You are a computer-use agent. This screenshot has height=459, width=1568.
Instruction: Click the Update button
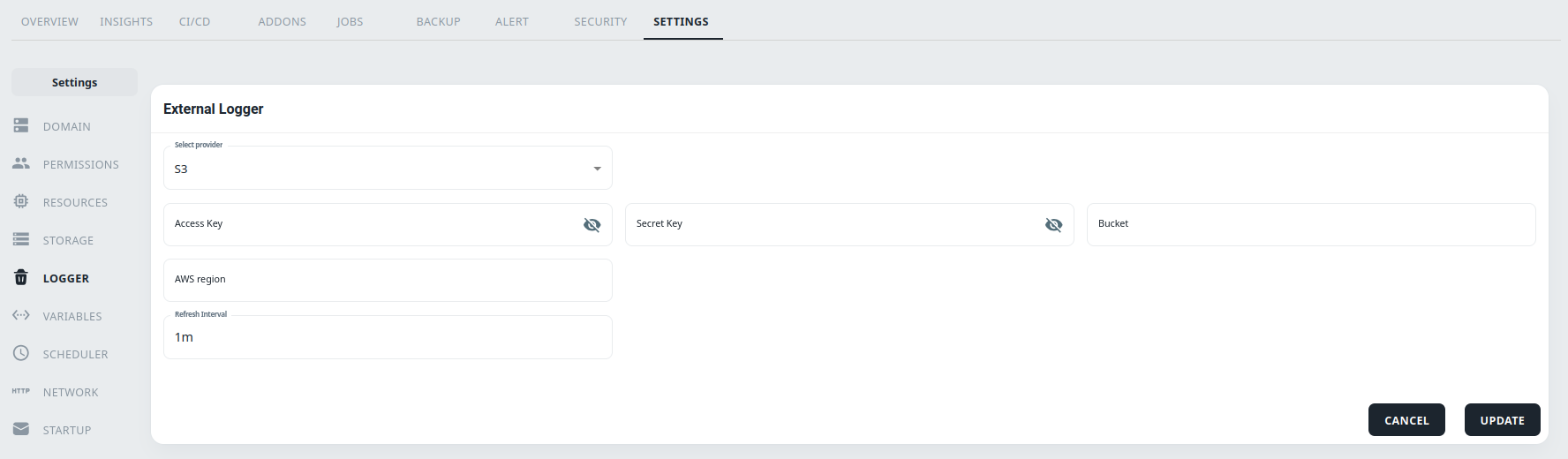pyautogui.click(x=1502, y=420)
